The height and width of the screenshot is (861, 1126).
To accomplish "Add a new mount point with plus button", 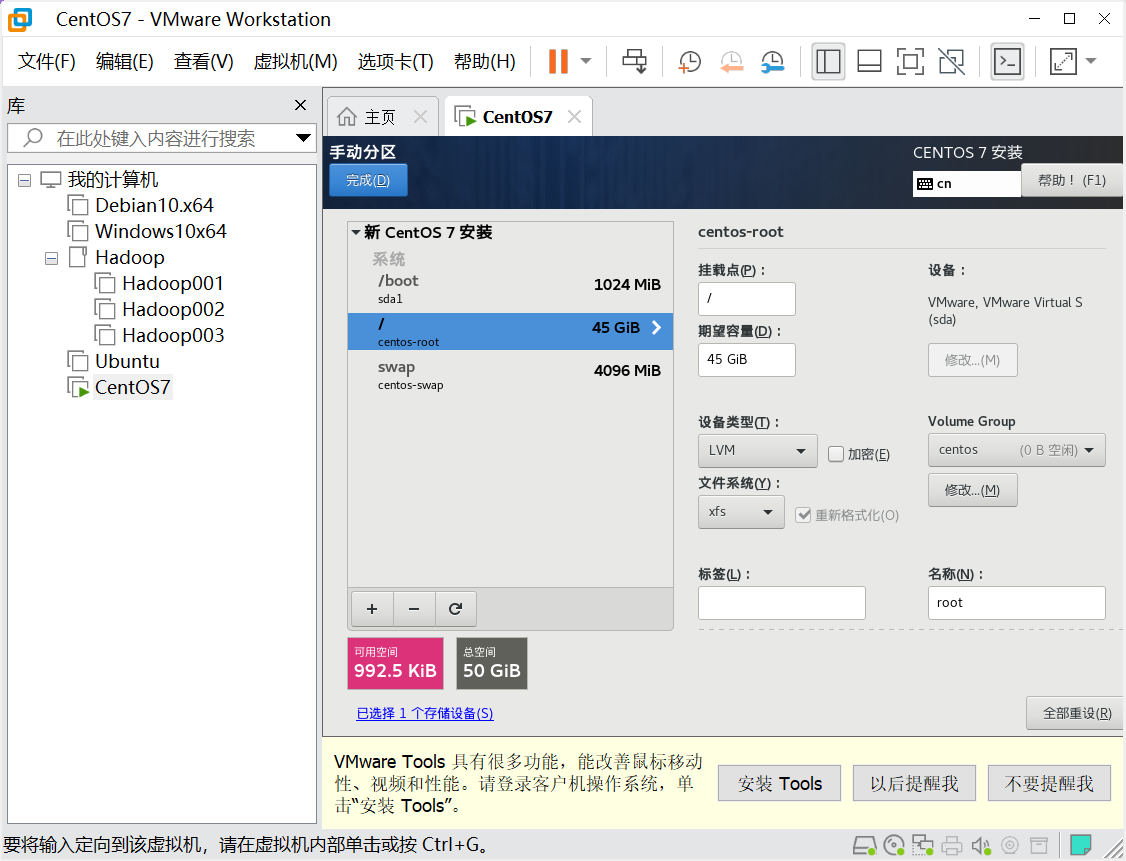I will pos(372,609).
